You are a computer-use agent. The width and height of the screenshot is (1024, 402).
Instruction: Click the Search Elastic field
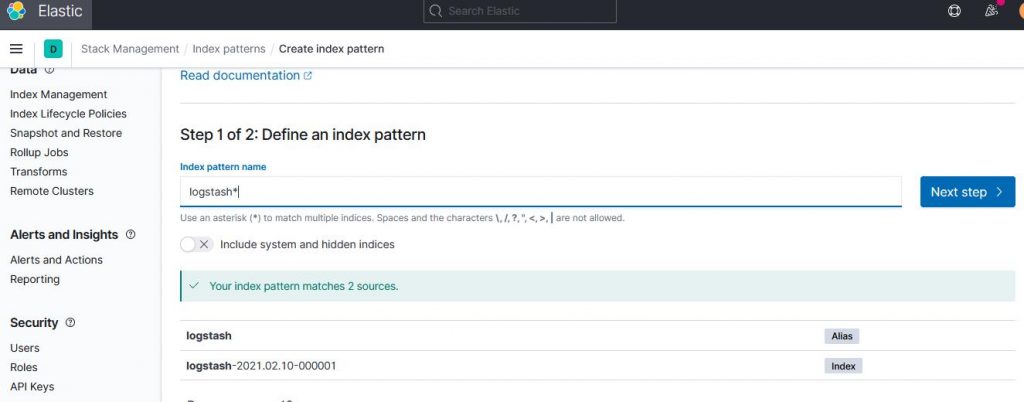pos(520,11)
